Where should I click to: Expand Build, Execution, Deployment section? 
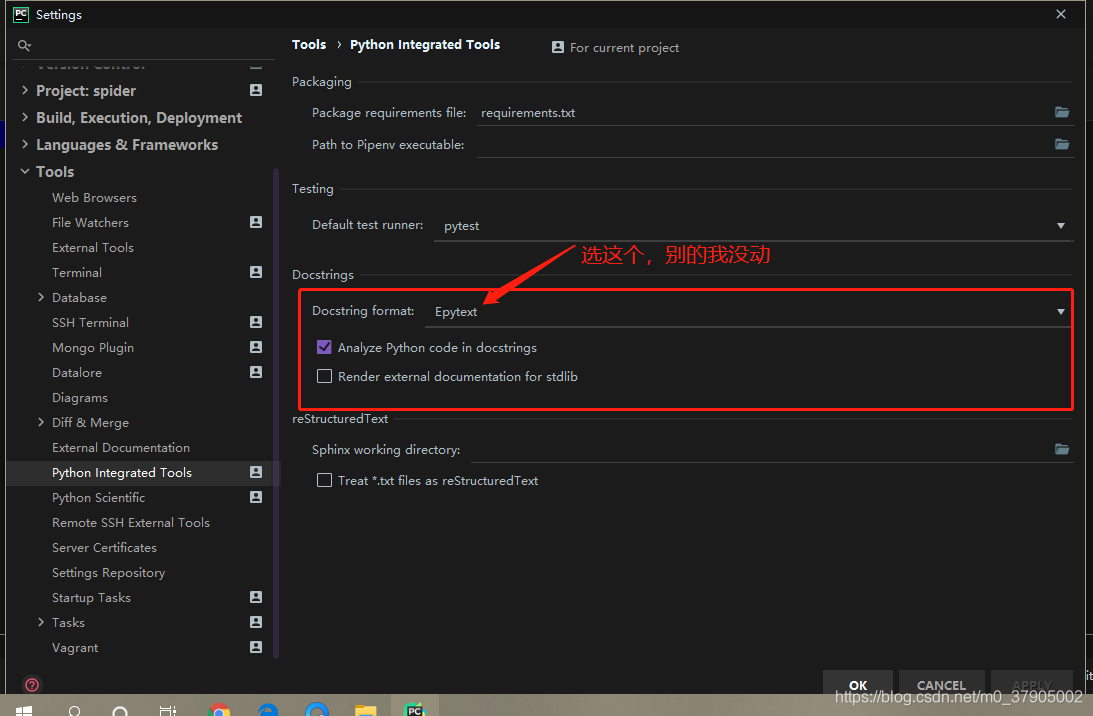click(25, 117)
